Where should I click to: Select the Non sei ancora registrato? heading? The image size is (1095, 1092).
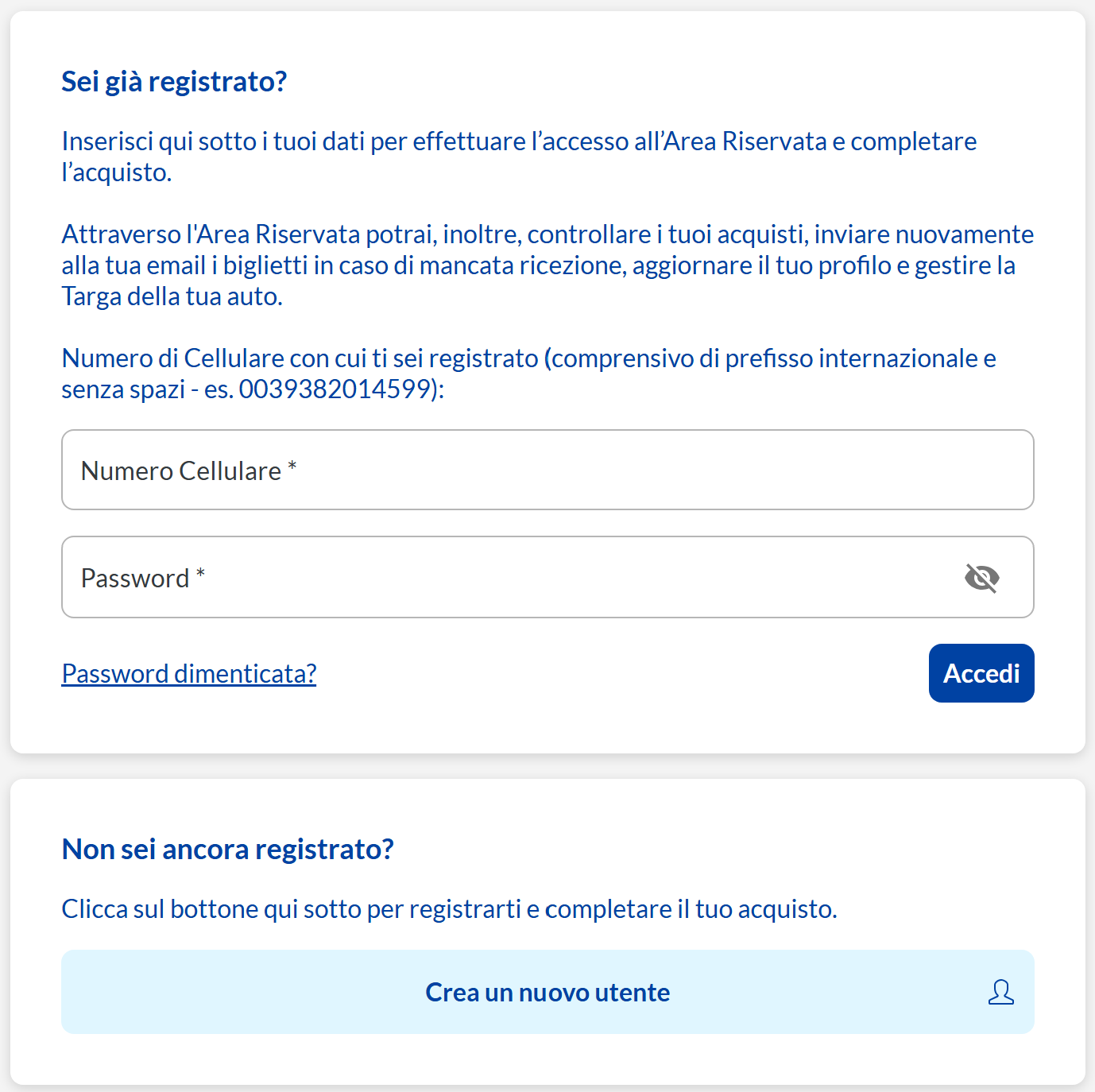(228, 849)
